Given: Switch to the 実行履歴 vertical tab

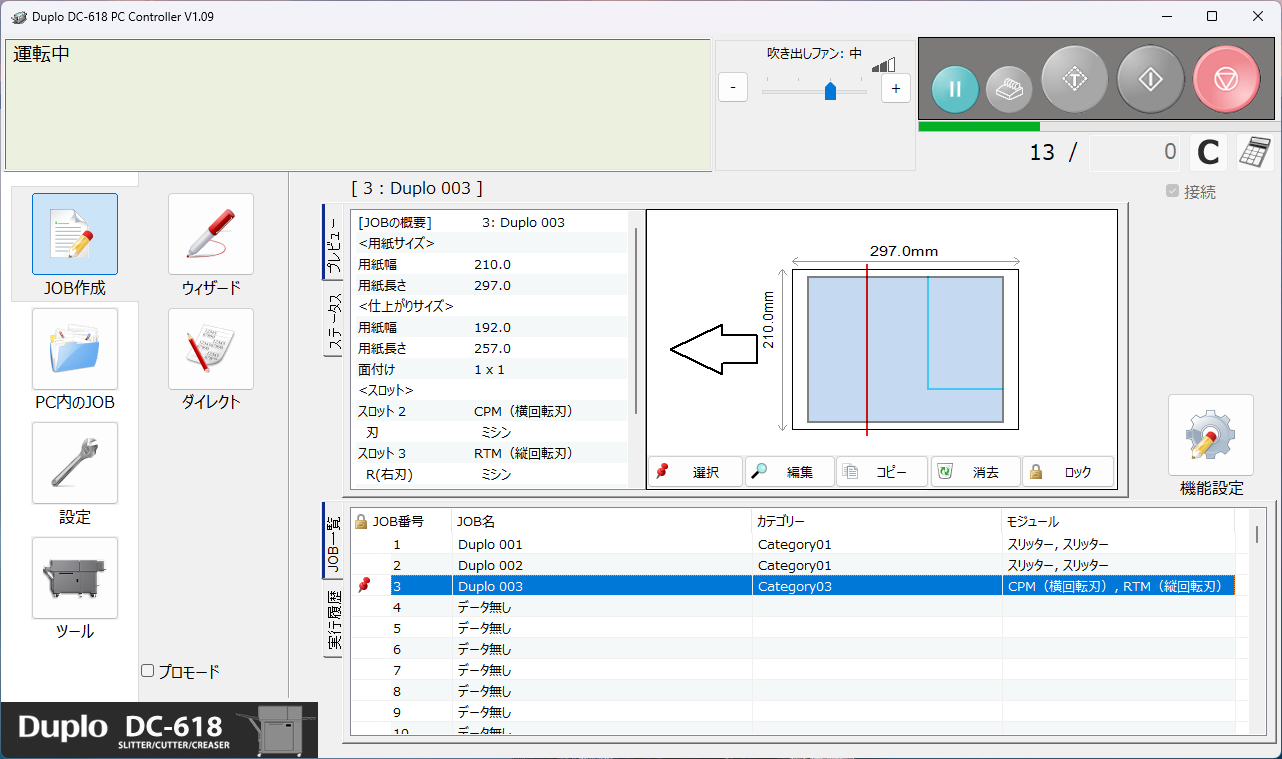Looking at the screenshot, I should (x=335, y=620).
